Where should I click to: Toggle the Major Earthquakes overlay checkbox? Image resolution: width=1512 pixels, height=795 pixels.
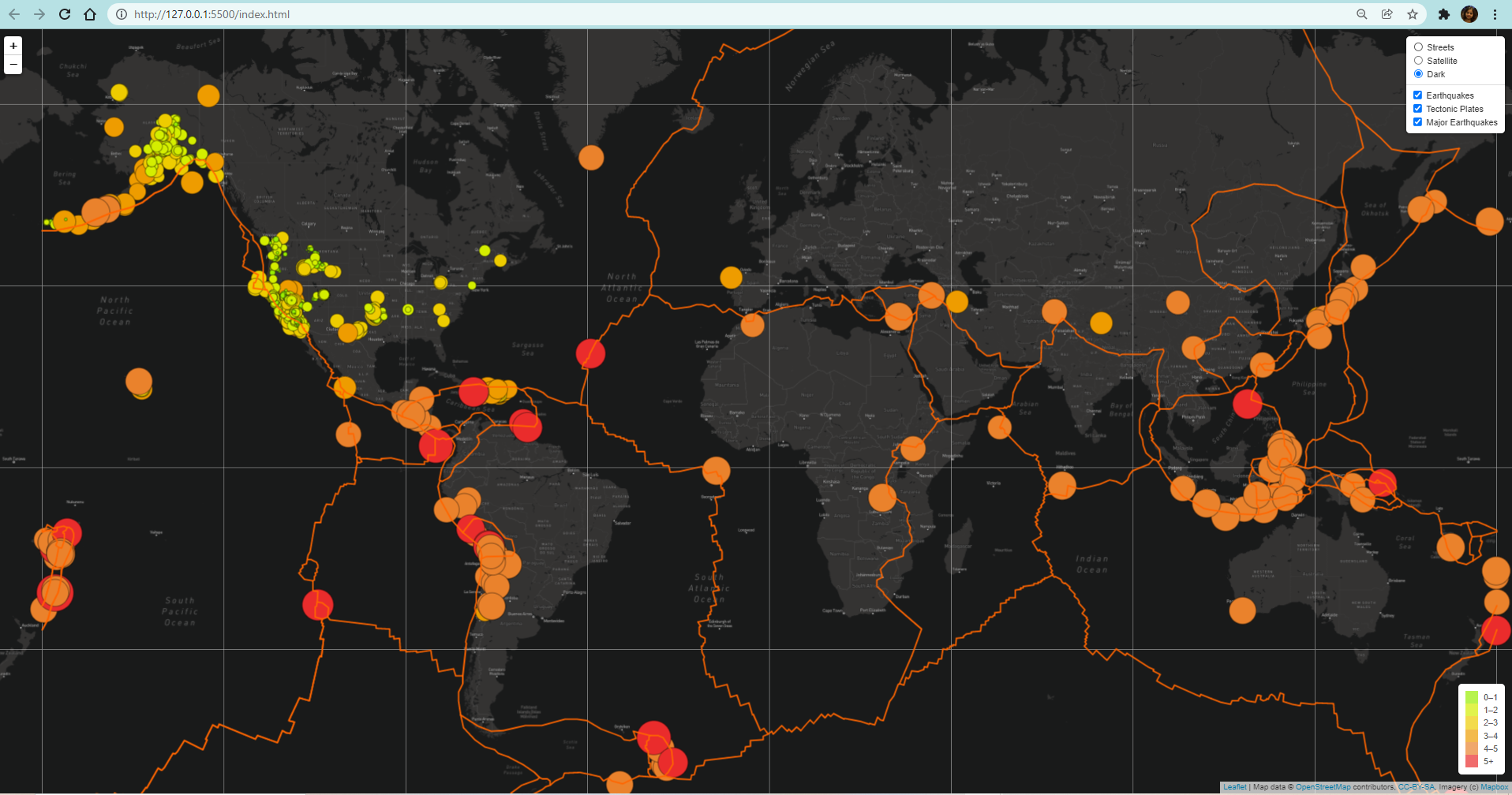[1418, 122]
